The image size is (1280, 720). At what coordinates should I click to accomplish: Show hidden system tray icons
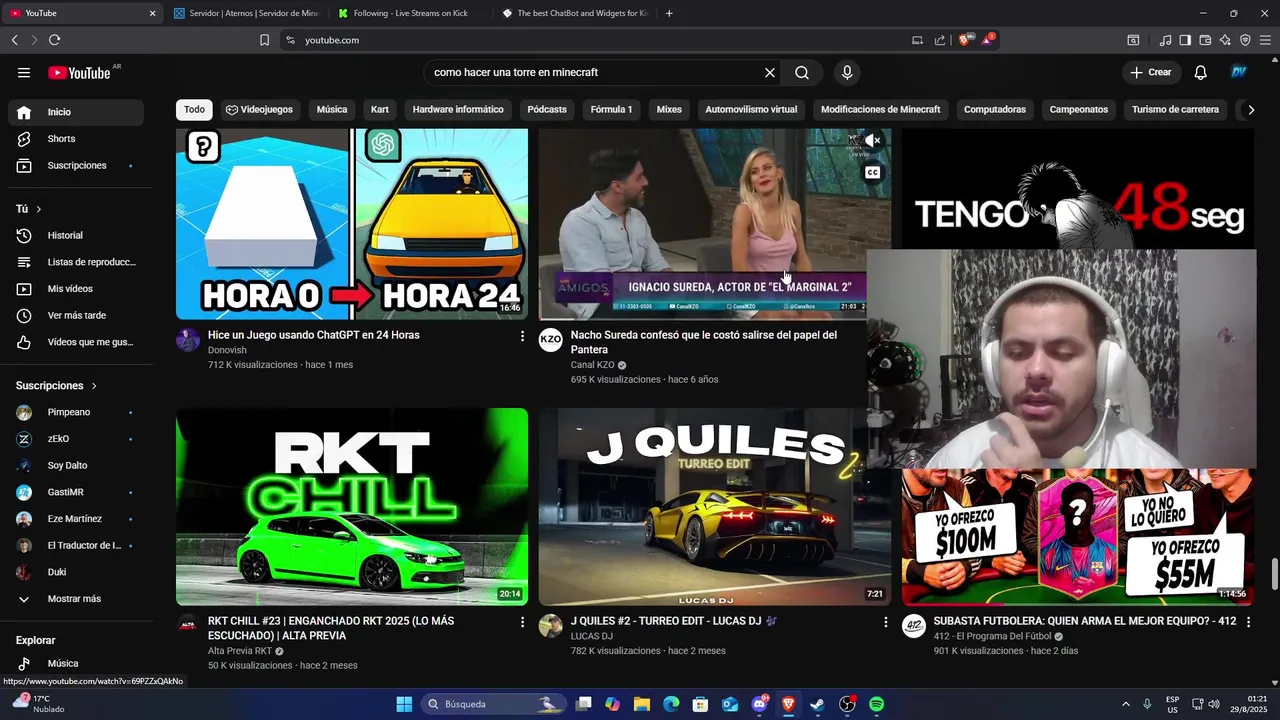[1125, 704]
